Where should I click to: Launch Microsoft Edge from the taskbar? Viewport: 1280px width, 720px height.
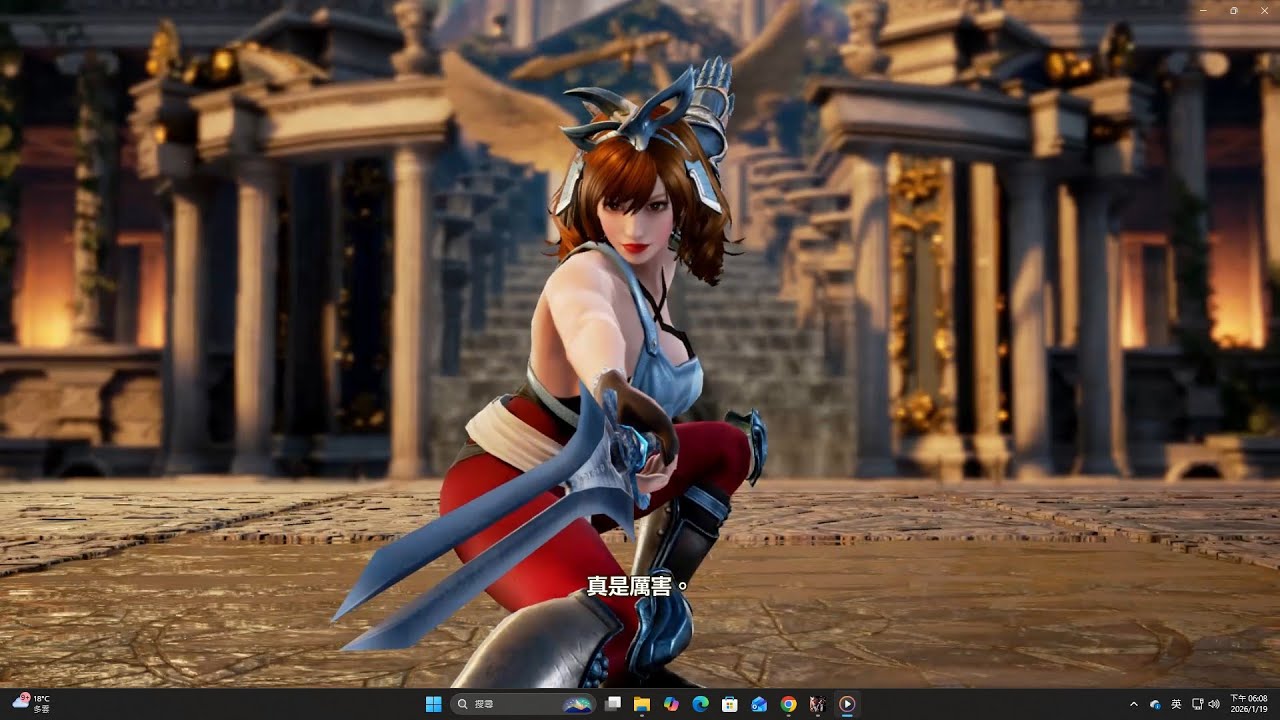pos(701,704)
